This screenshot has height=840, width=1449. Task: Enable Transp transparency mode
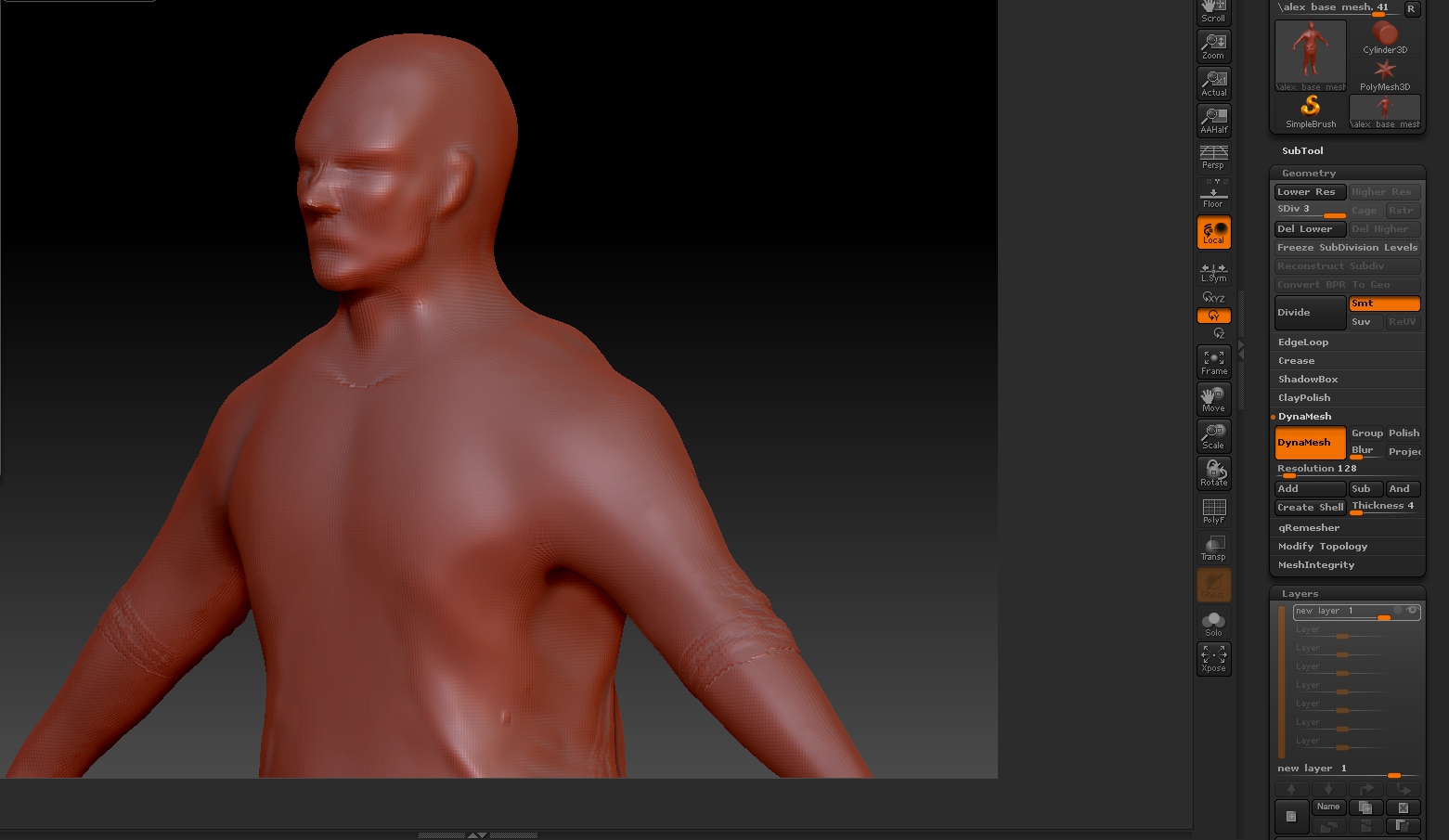(1213, 547)
